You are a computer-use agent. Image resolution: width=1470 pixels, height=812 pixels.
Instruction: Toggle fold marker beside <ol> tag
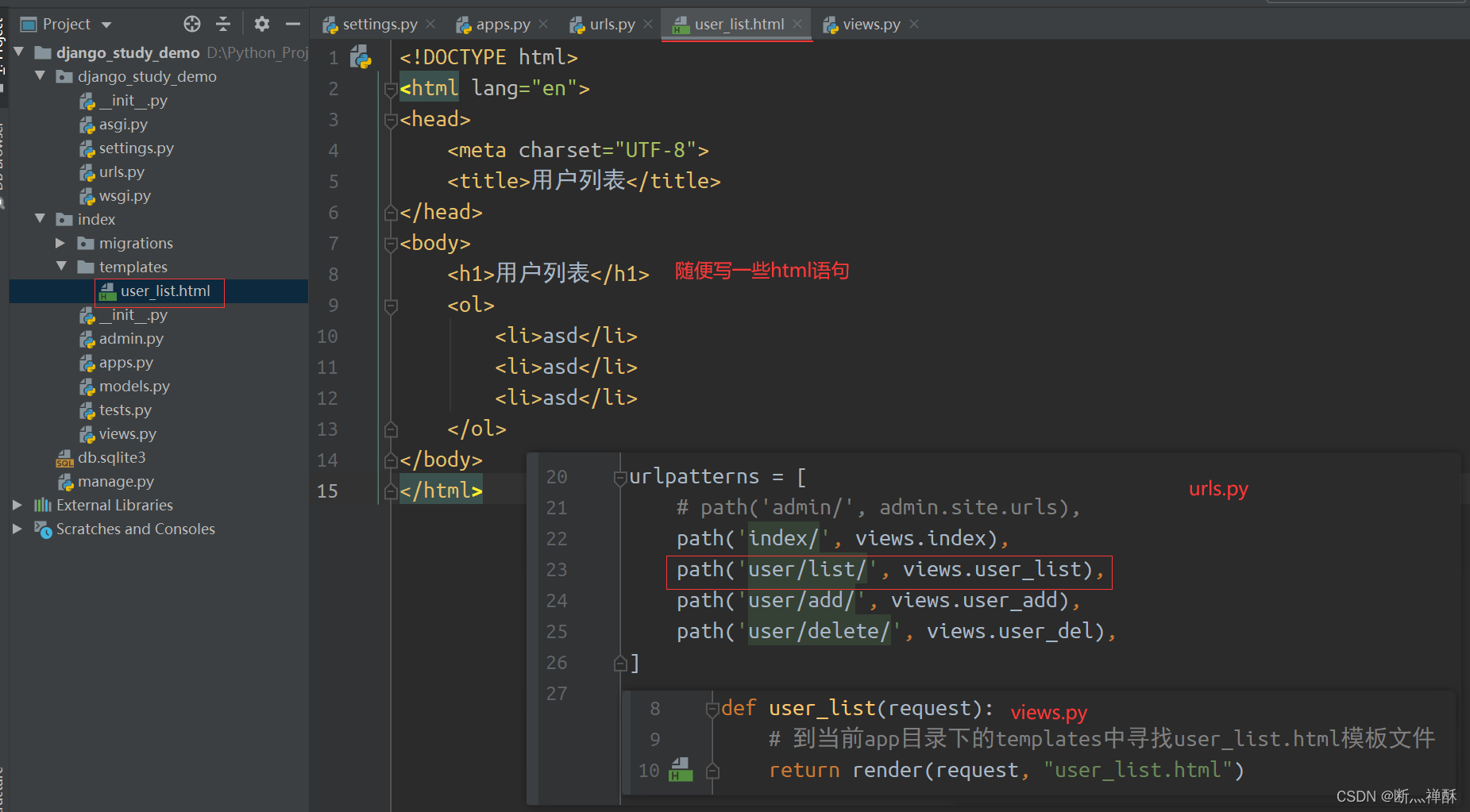390,306
